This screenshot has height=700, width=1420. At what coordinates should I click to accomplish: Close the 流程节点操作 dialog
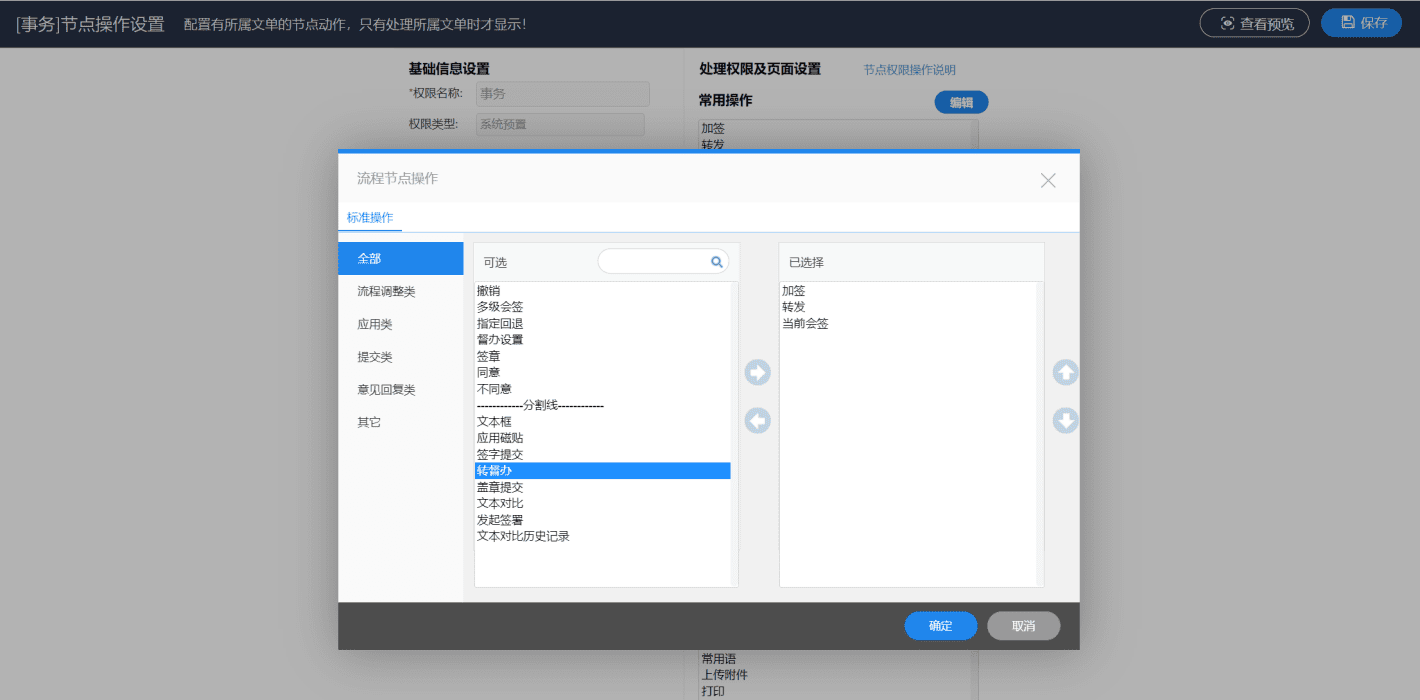(1048, 180)
